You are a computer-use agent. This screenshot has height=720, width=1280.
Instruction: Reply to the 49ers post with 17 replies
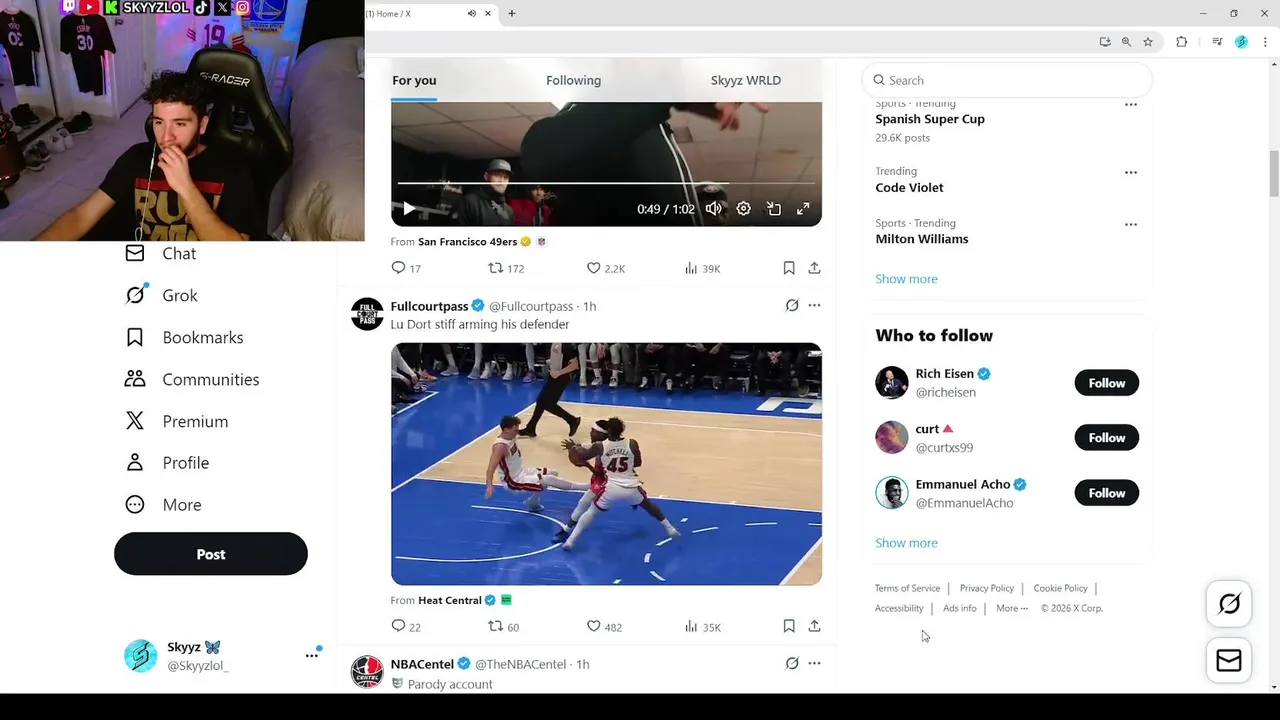[x=406, y=268]
